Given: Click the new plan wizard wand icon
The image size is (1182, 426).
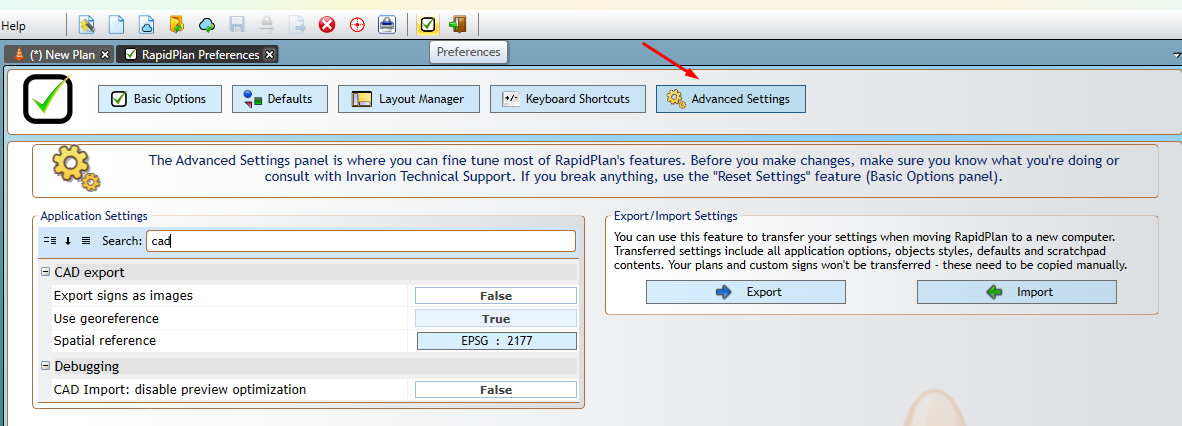Looking at the screenshot, I should click(87, 25).
